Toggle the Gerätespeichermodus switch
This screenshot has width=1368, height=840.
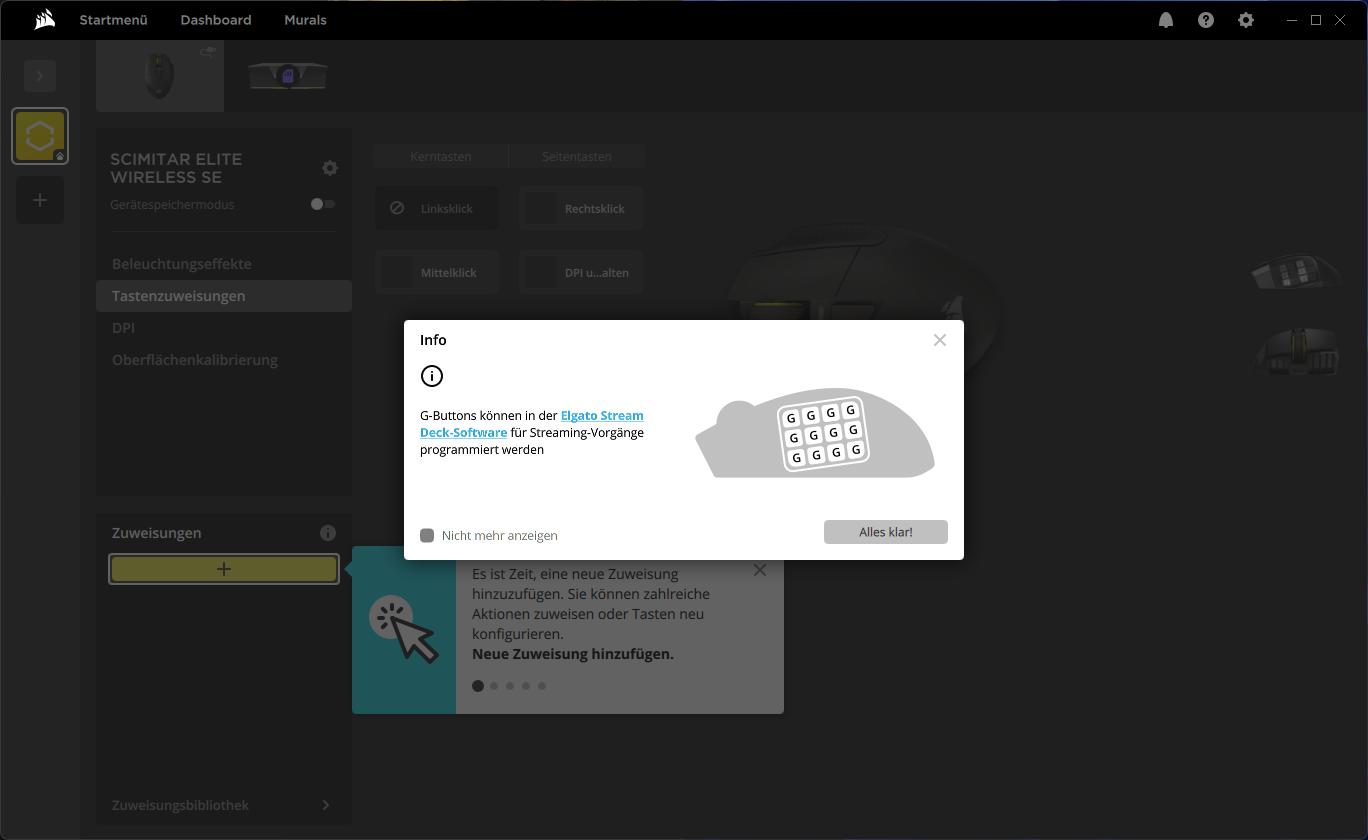[322, 204]
